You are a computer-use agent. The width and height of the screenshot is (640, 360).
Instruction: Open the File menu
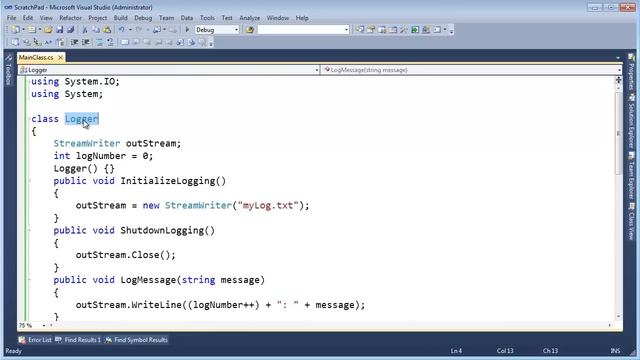[x=11, y=18]
